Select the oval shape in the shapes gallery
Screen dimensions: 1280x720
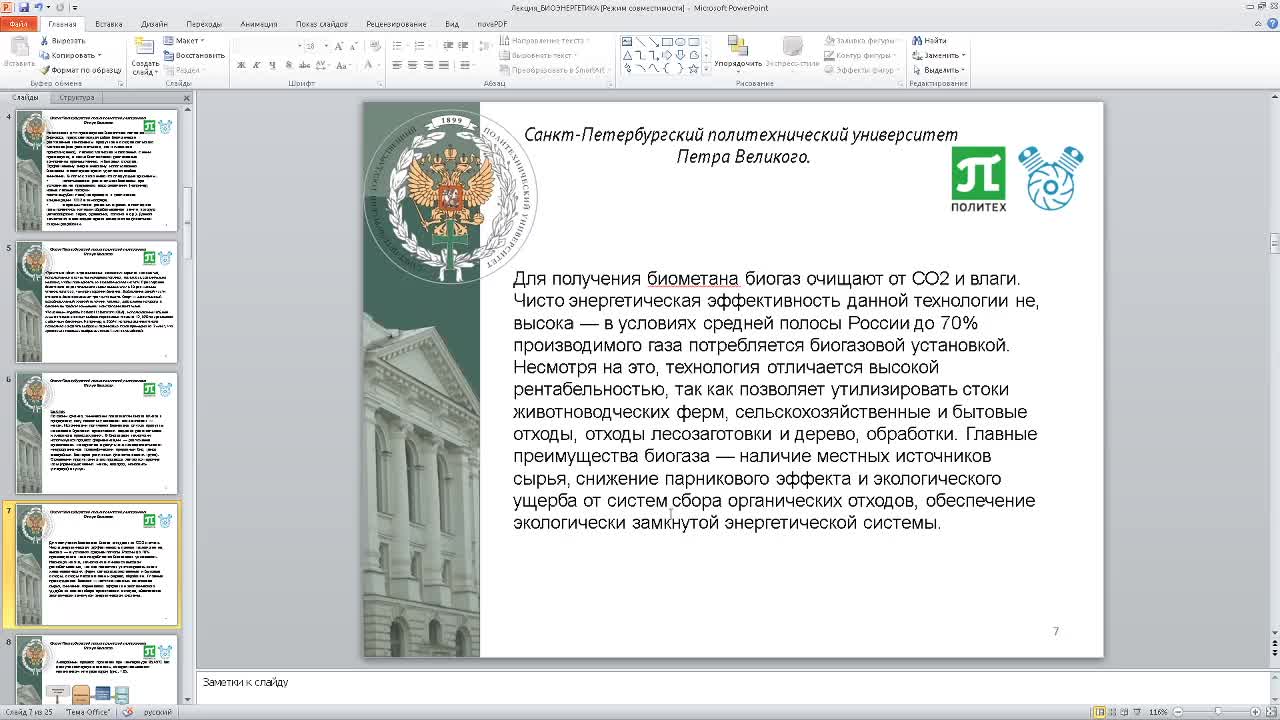coord(680,42)
